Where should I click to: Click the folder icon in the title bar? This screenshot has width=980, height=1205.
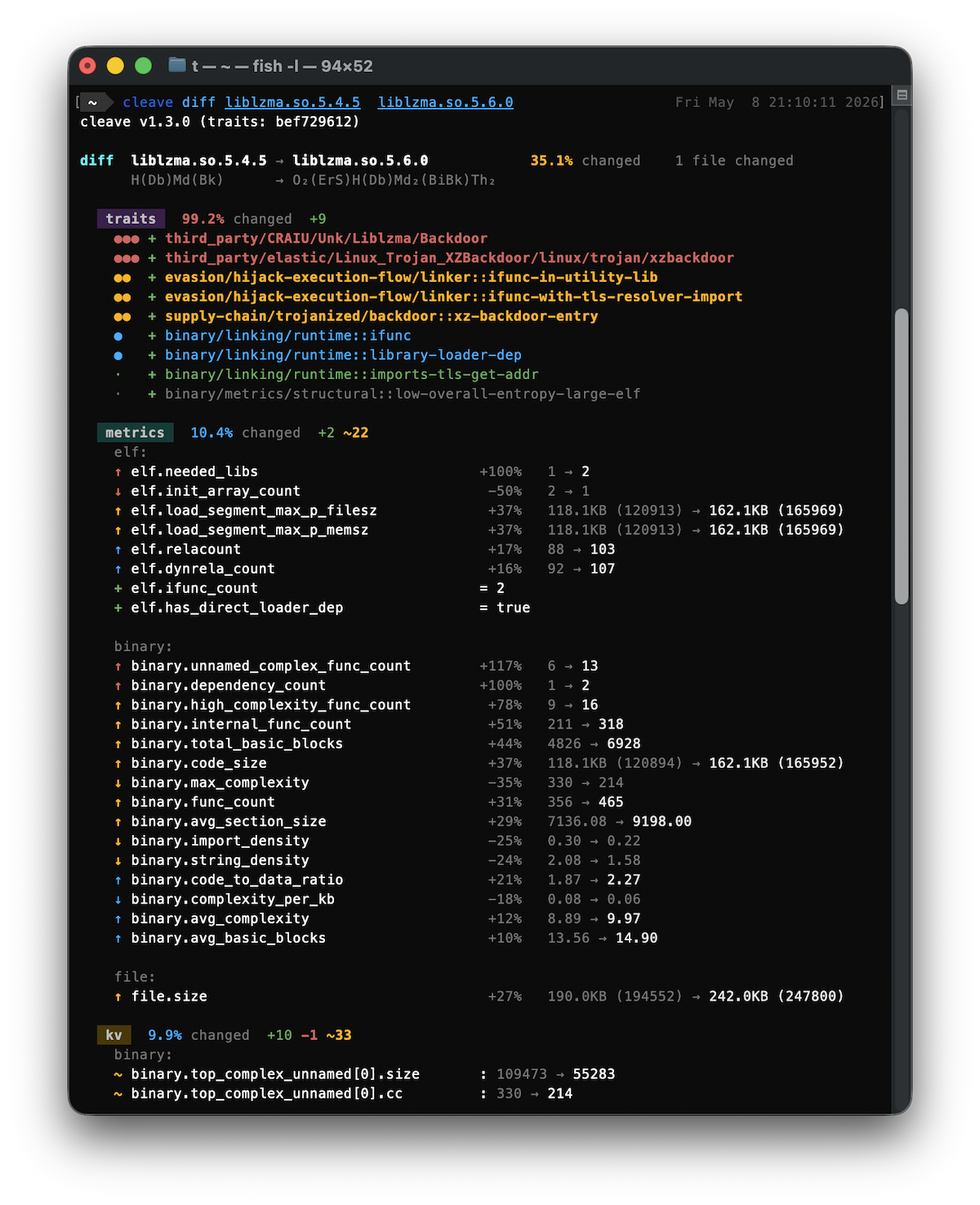(176, 65)
